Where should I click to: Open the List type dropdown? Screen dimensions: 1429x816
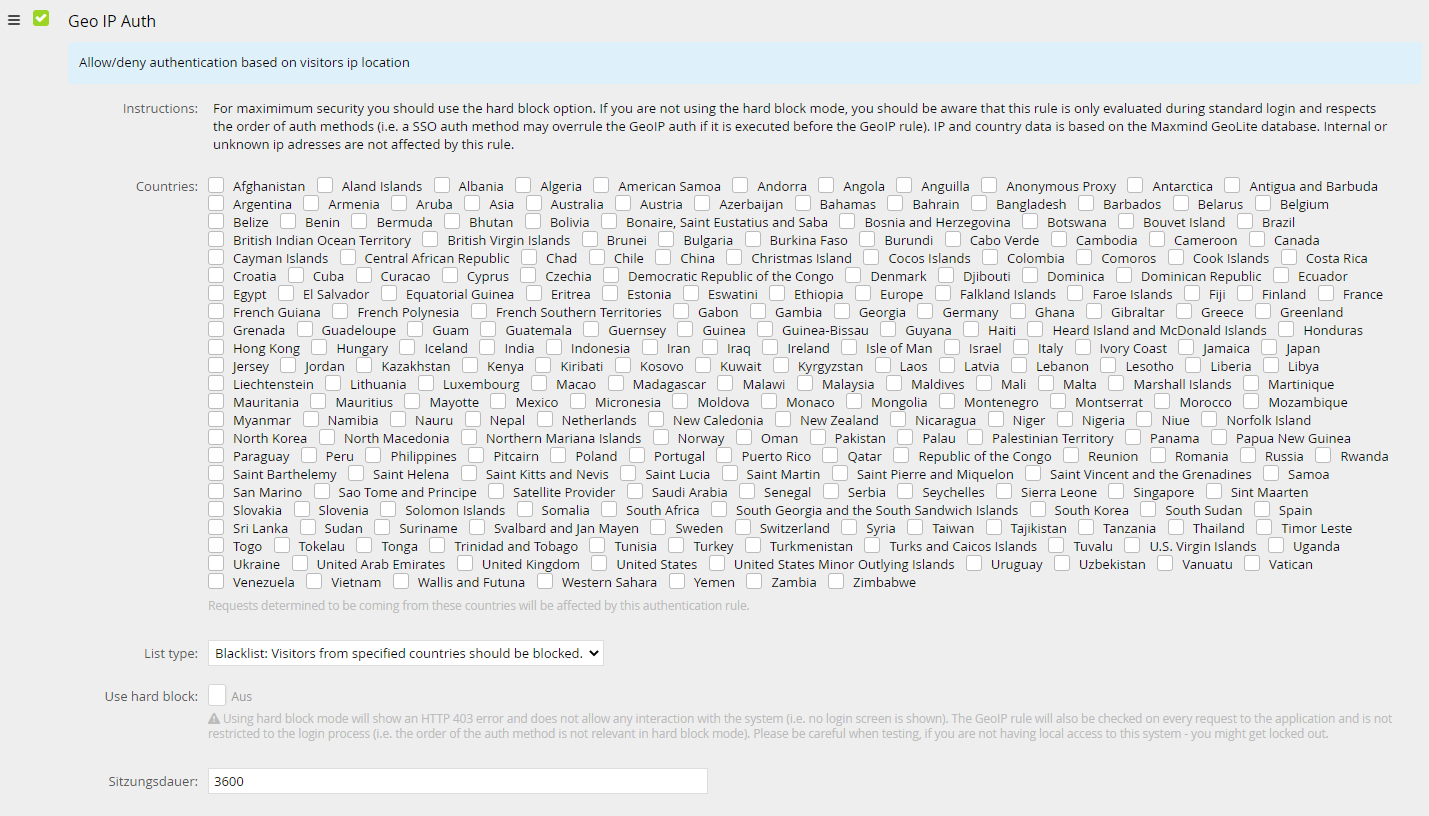(x=406, y=653)
